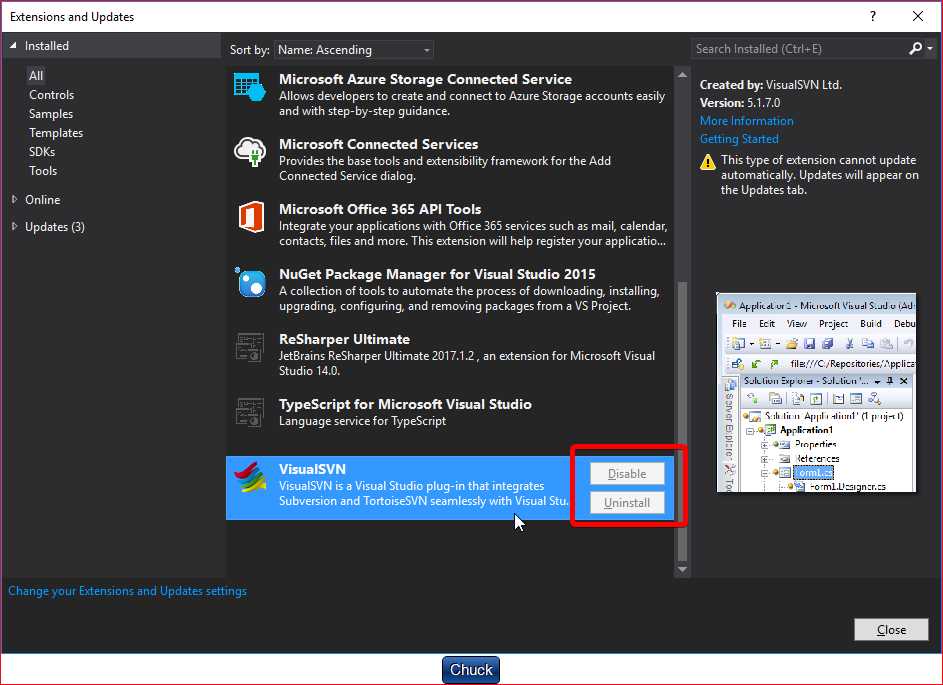The image size is (943, 685).
Task: Click the scroll down arrow of the list
Action: (x=682, y=569)
